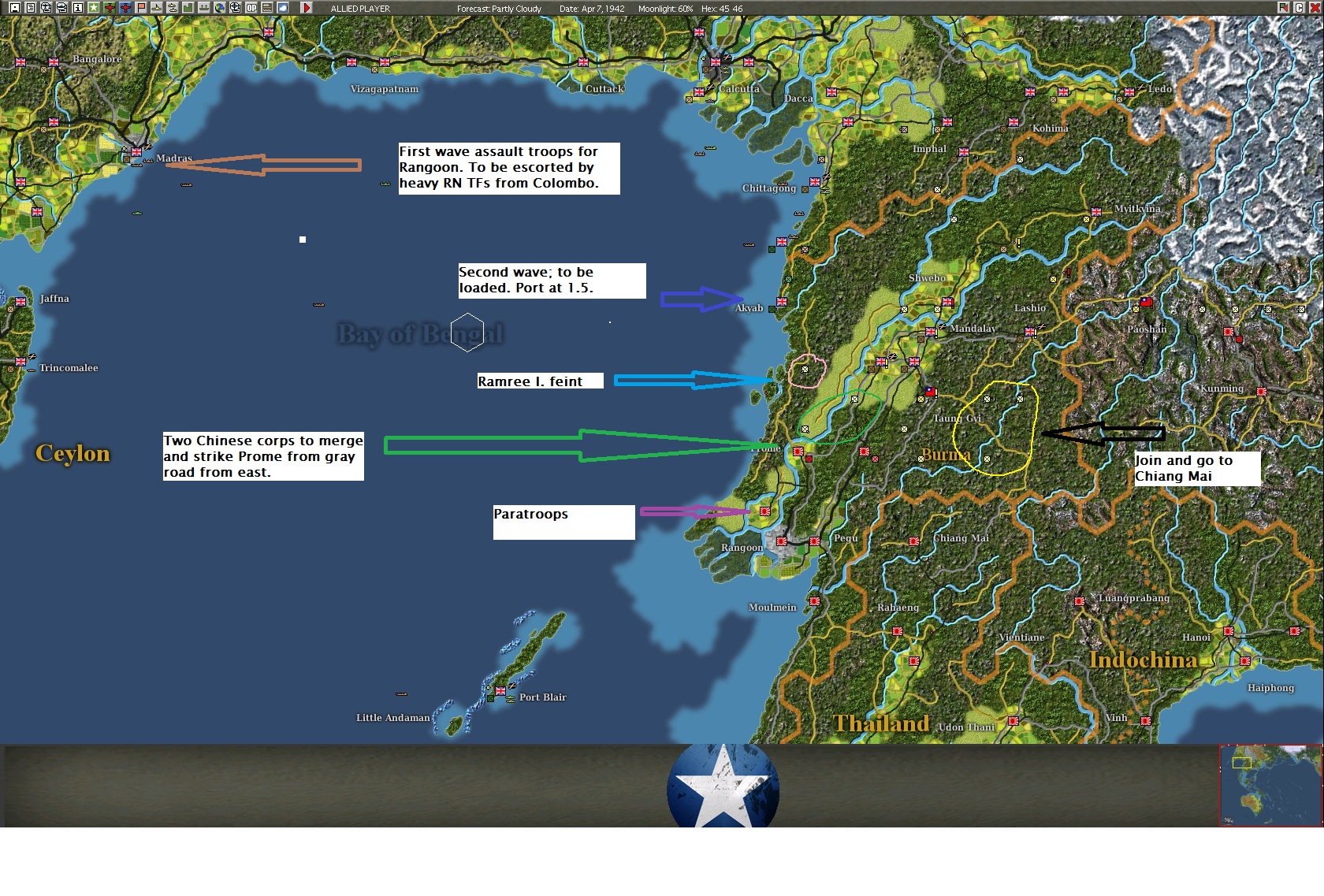Select the Rangoon city name on the map
The height and width of the screenshot is (896, 1324).
coord(742,548)
